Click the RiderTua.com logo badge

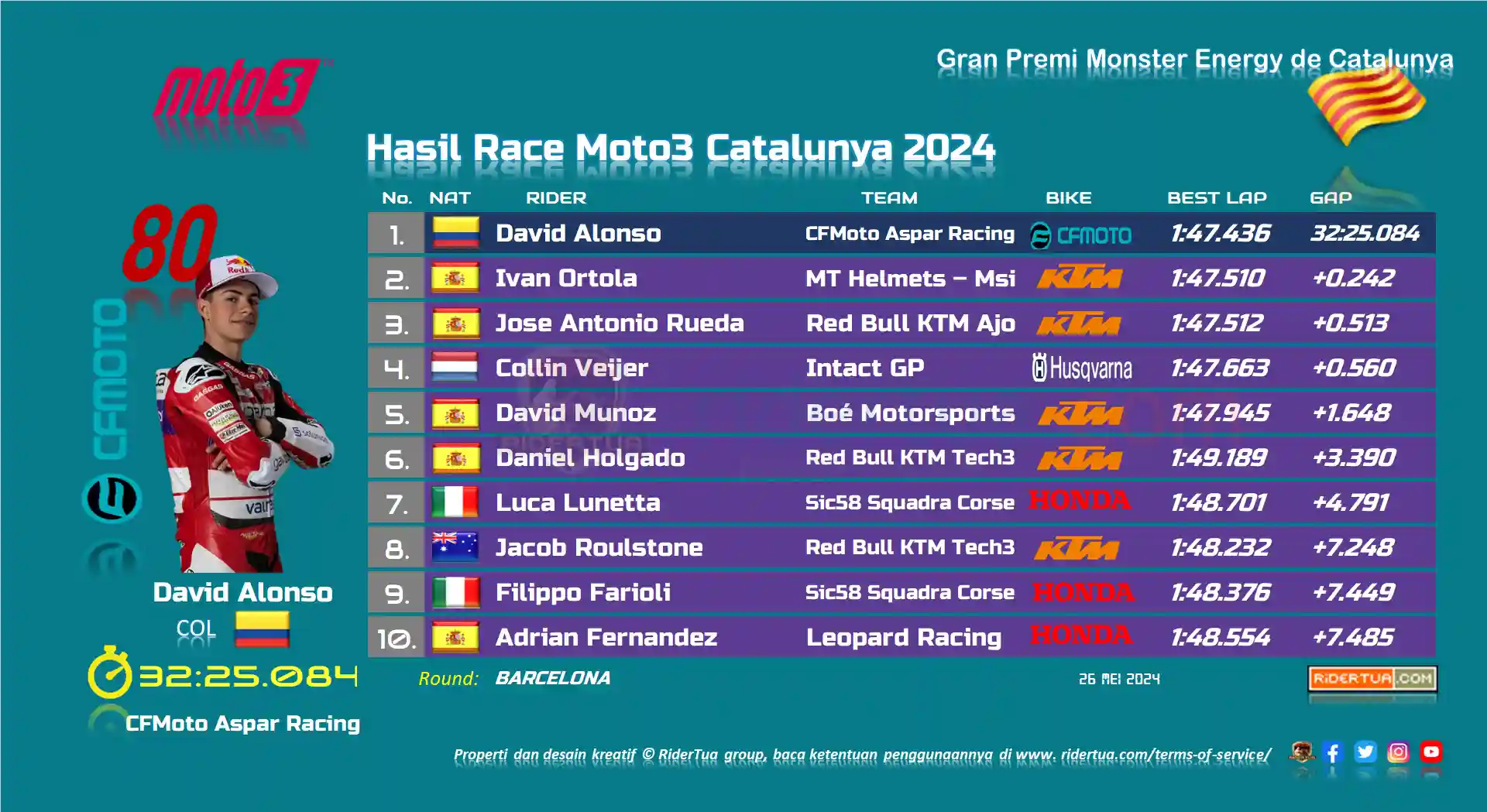tap(1372, 678)
